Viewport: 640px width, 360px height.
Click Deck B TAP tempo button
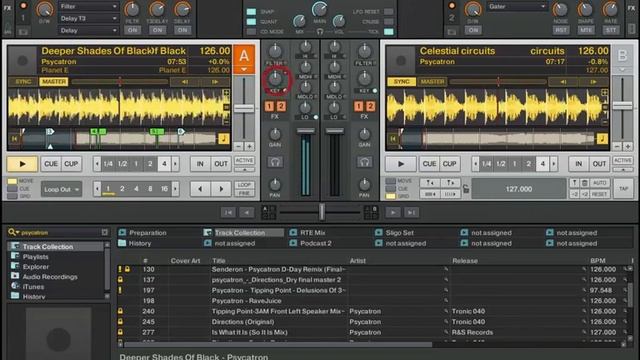[623, 189]
